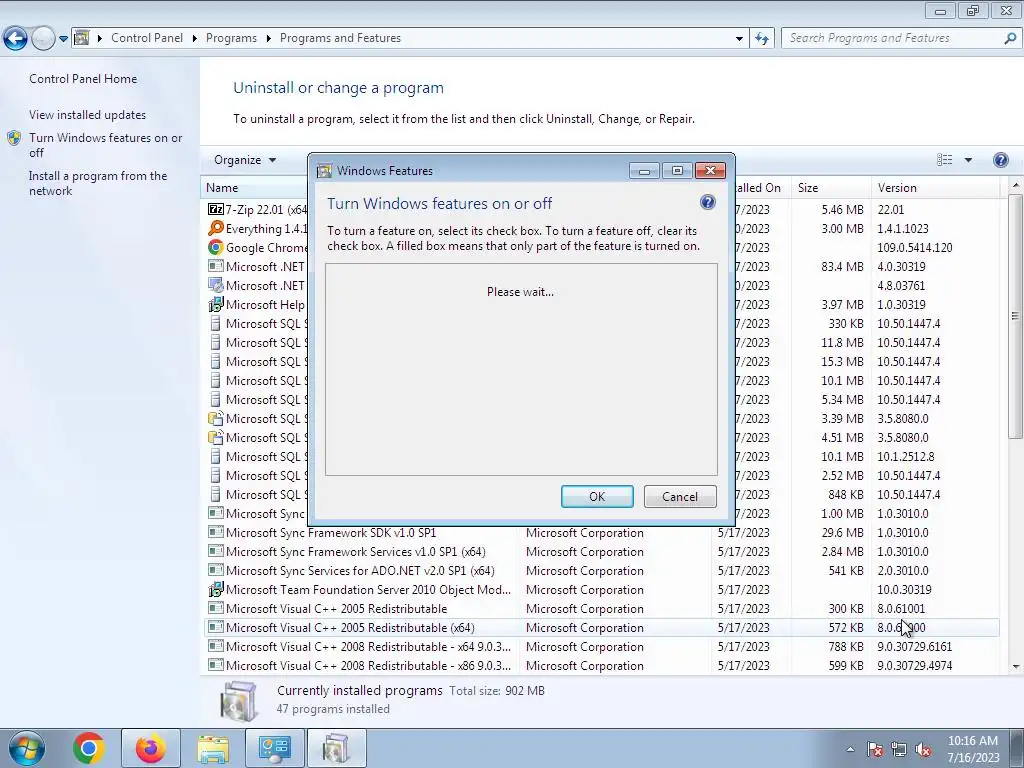
Task: Click the scroll-up arrow of program list
Action: 1016,186
